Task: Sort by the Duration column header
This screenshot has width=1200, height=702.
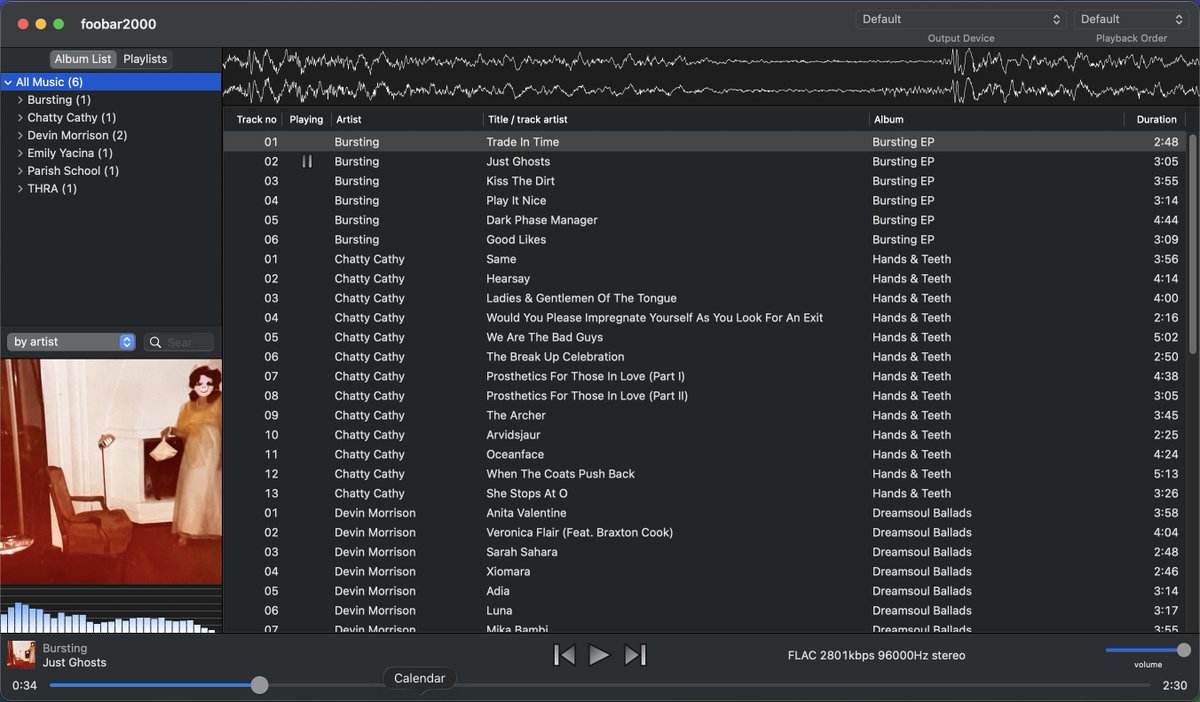Action: (x=1155, y=120)
